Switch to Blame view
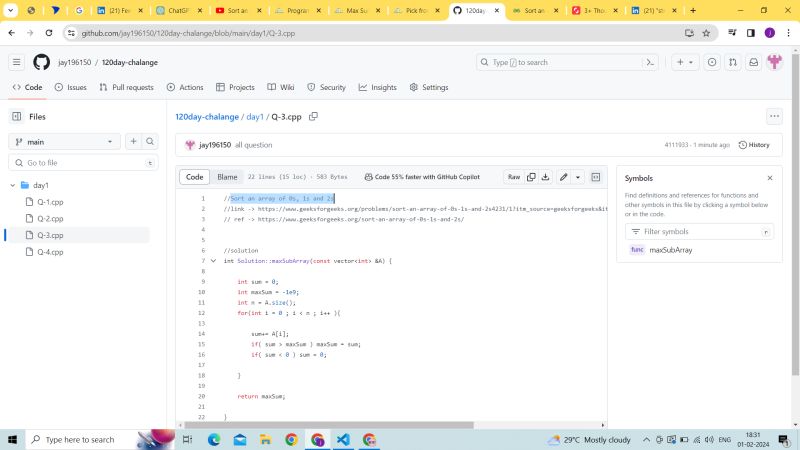Image resolution: width=800 pixels, height=450 pixels. click(x=227, y=177)
